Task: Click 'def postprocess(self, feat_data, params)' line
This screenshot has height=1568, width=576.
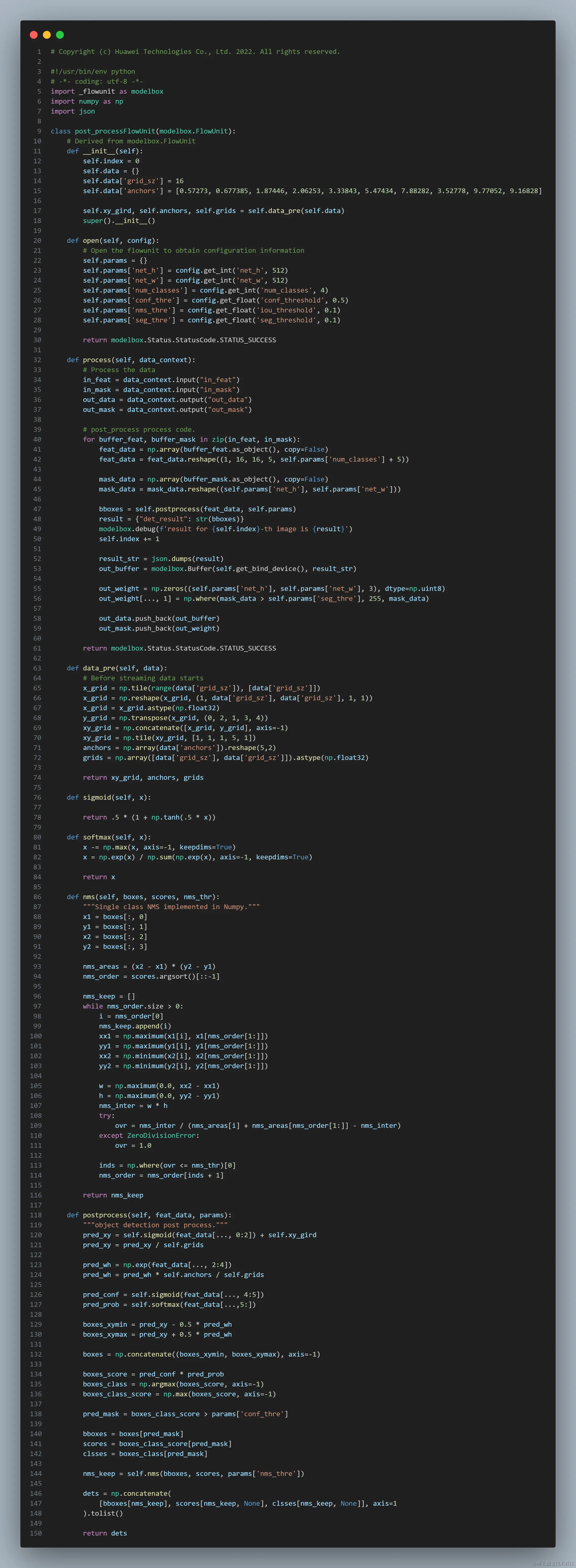Action: coord(149,1216)
